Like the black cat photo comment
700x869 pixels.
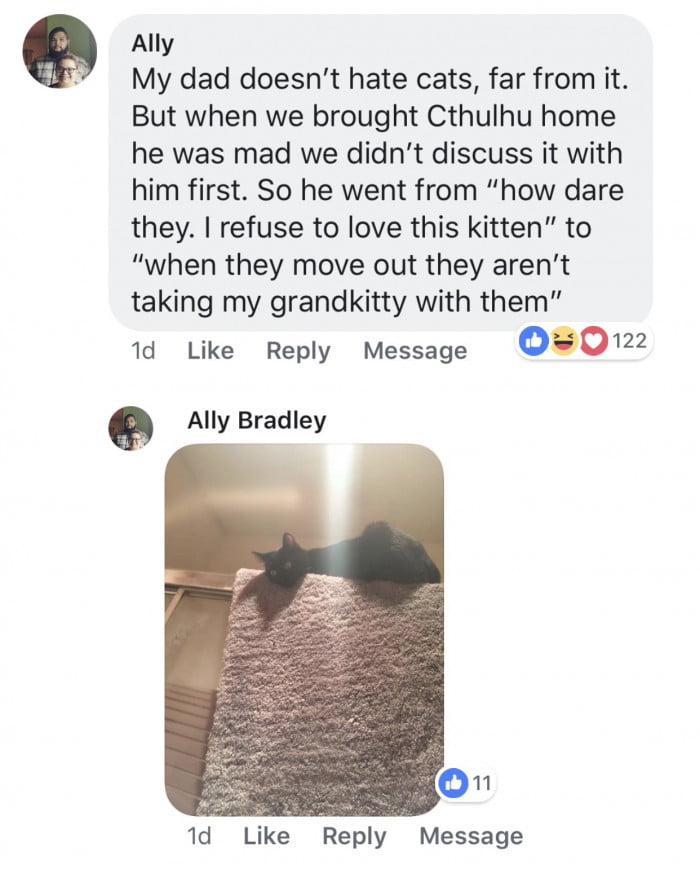(267, 836)
